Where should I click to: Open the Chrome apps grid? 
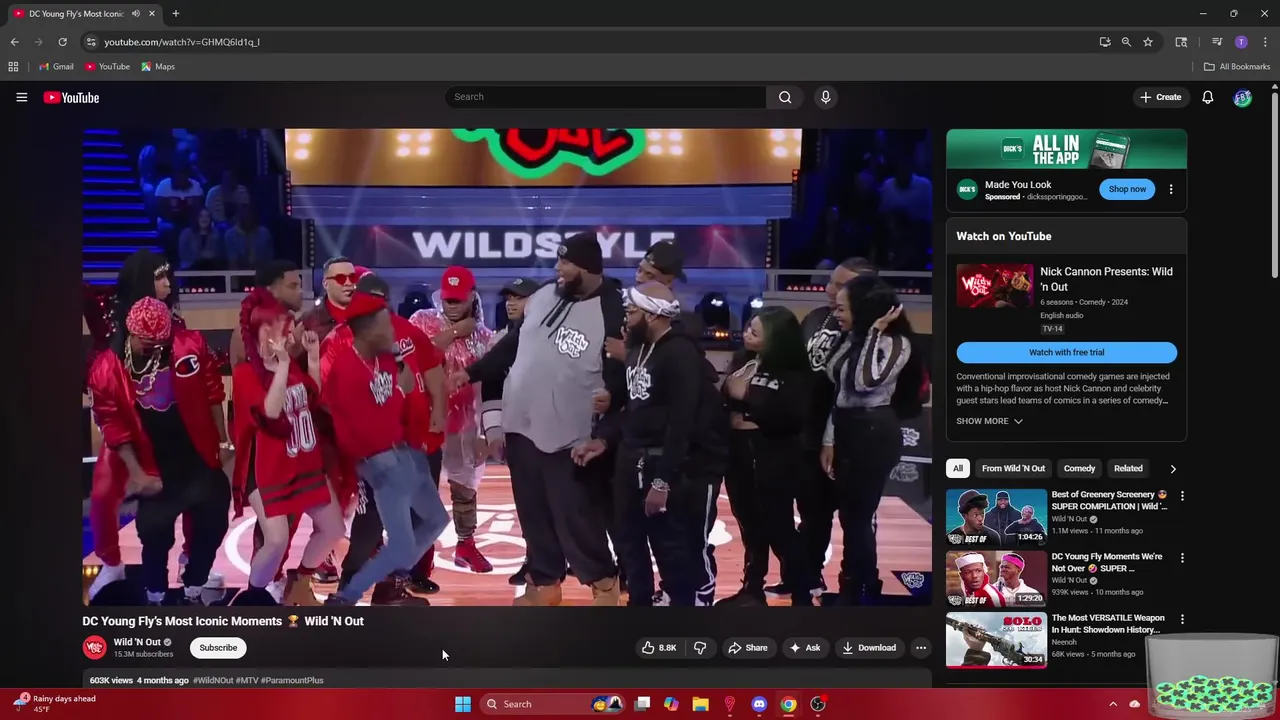(13, 67)
